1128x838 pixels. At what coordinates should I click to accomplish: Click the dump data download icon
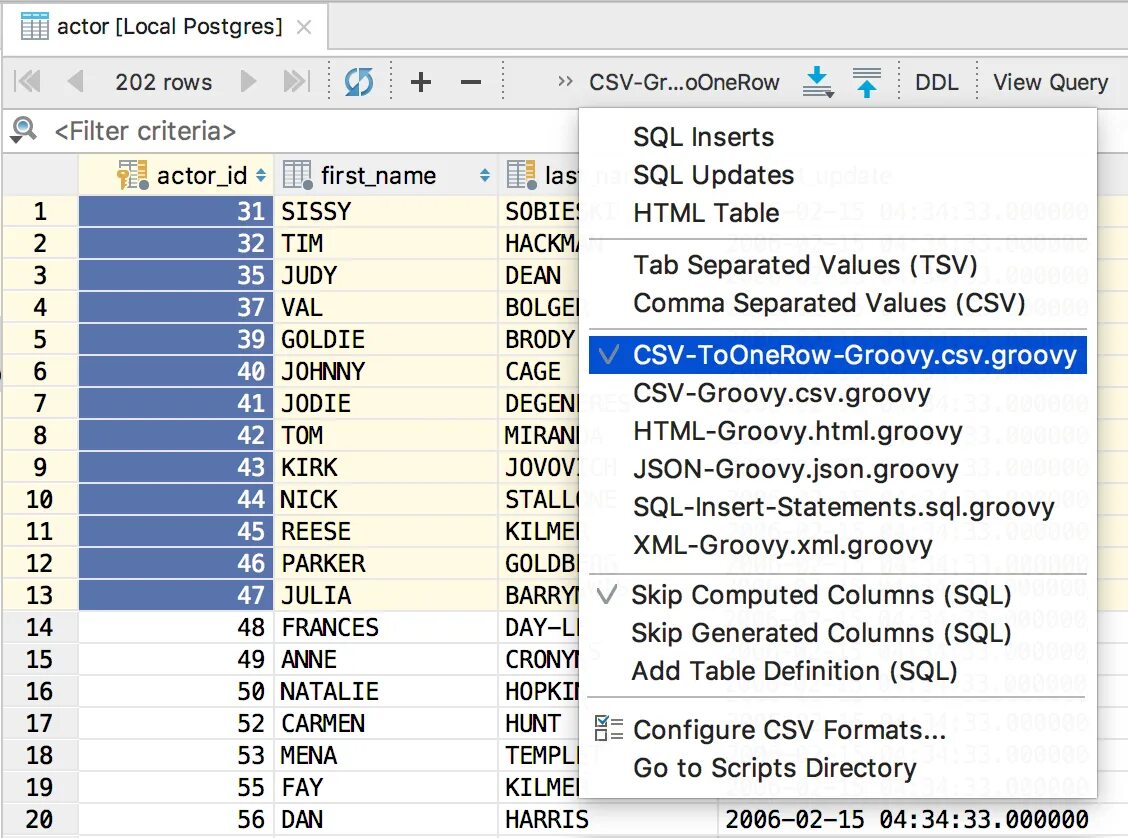point(818,82)
